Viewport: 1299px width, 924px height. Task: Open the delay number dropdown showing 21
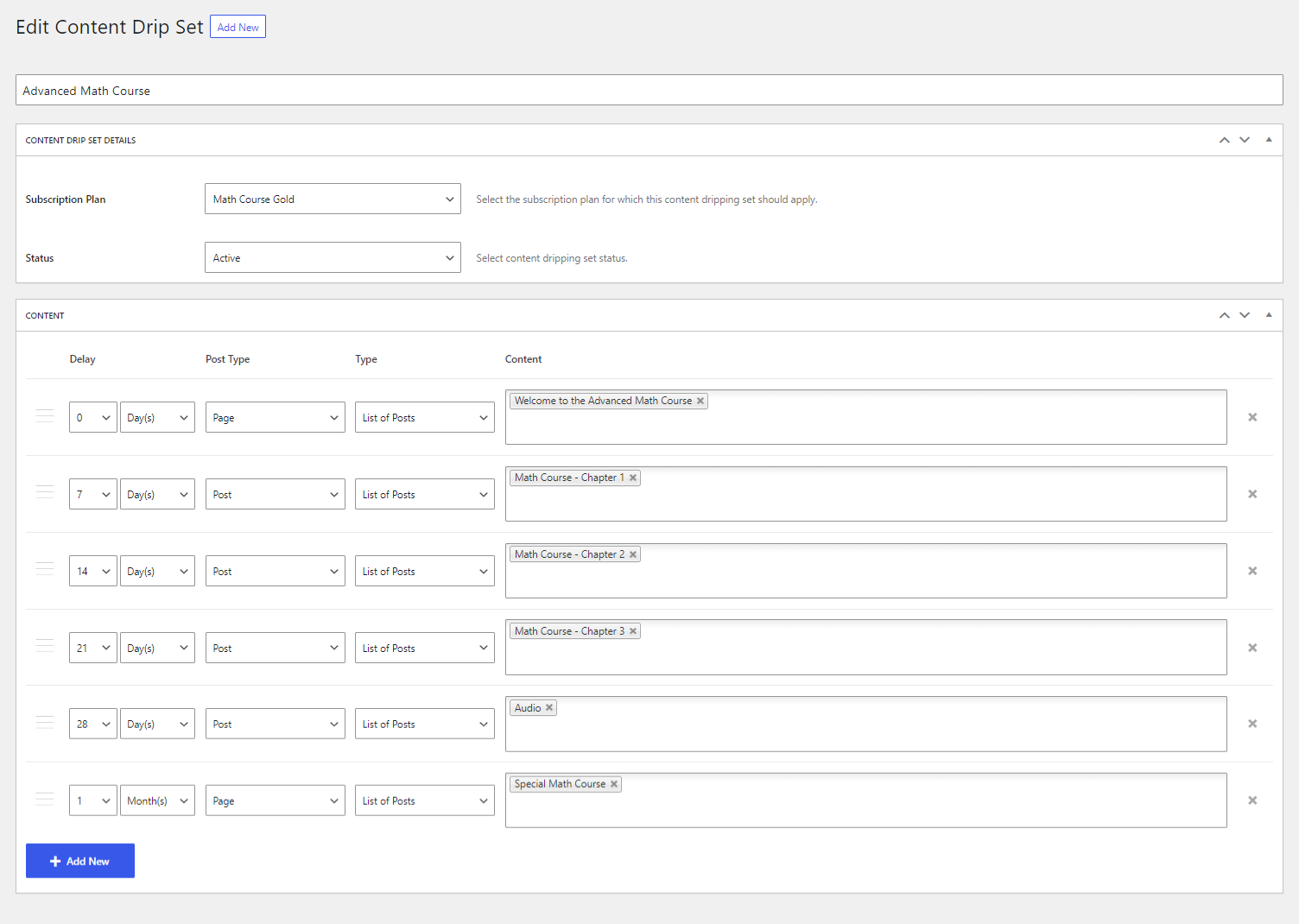pyautogui.click(x=93, y=648)
